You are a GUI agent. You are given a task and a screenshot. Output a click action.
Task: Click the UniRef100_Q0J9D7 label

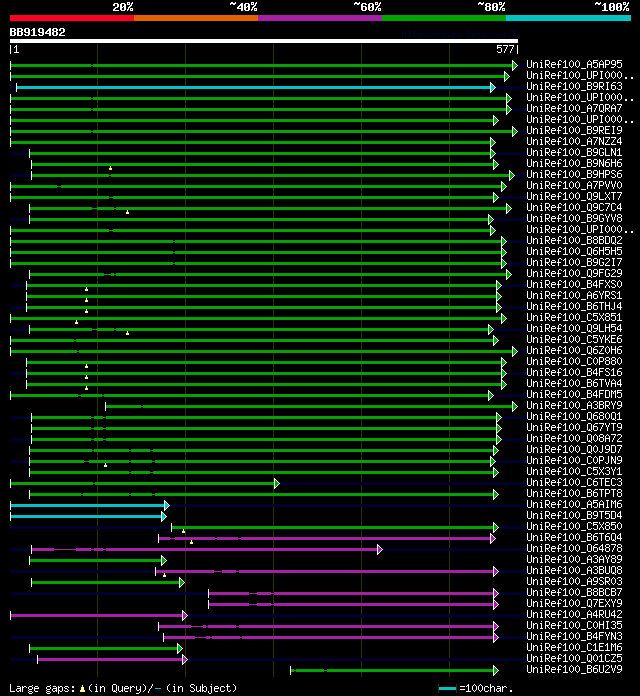[x=574, y=449]
